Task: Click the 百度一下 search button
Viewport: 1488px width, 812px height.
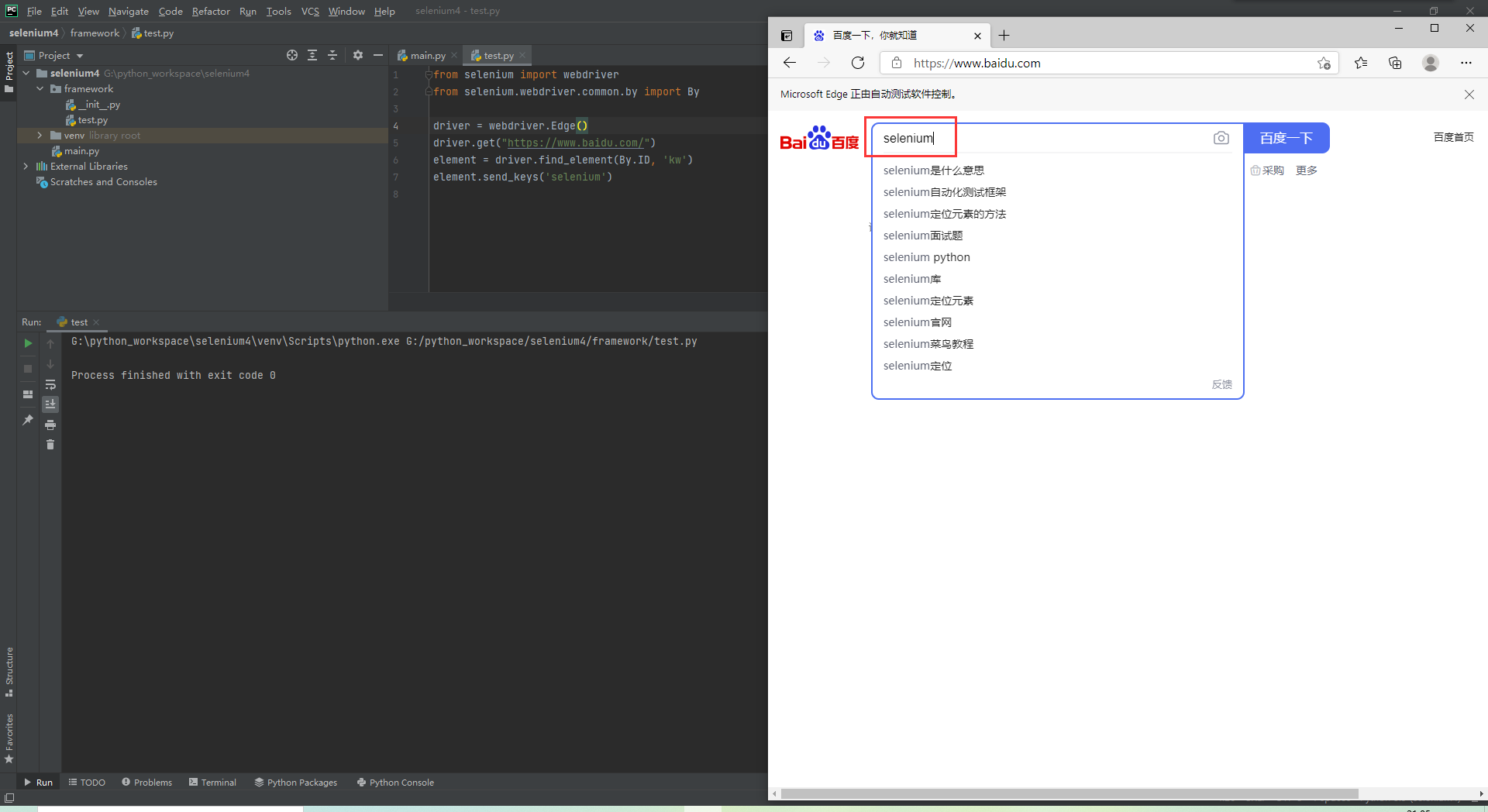Action: coord(1286,137)
